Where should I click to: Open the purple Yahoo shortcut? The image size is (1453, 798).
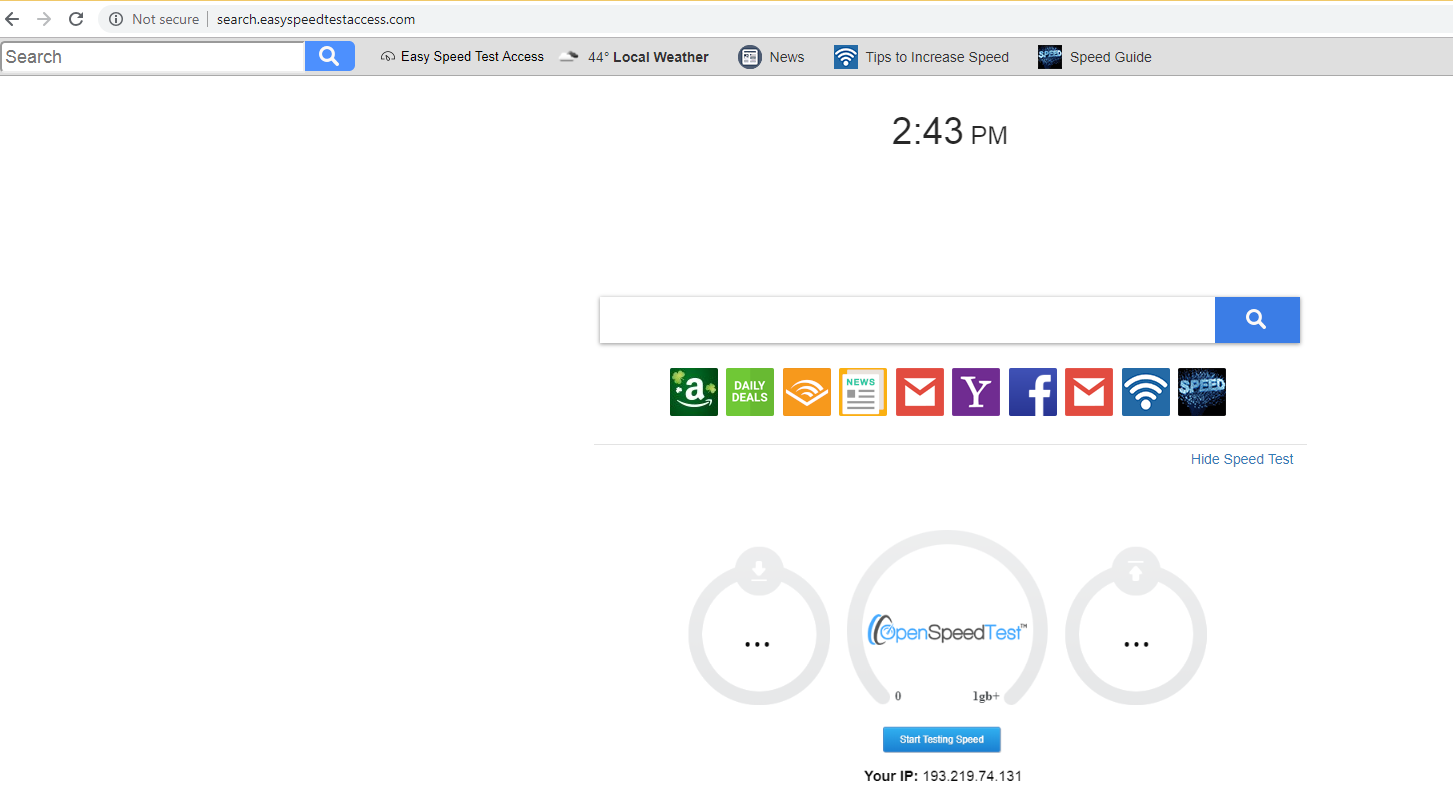tap(976, 392)
